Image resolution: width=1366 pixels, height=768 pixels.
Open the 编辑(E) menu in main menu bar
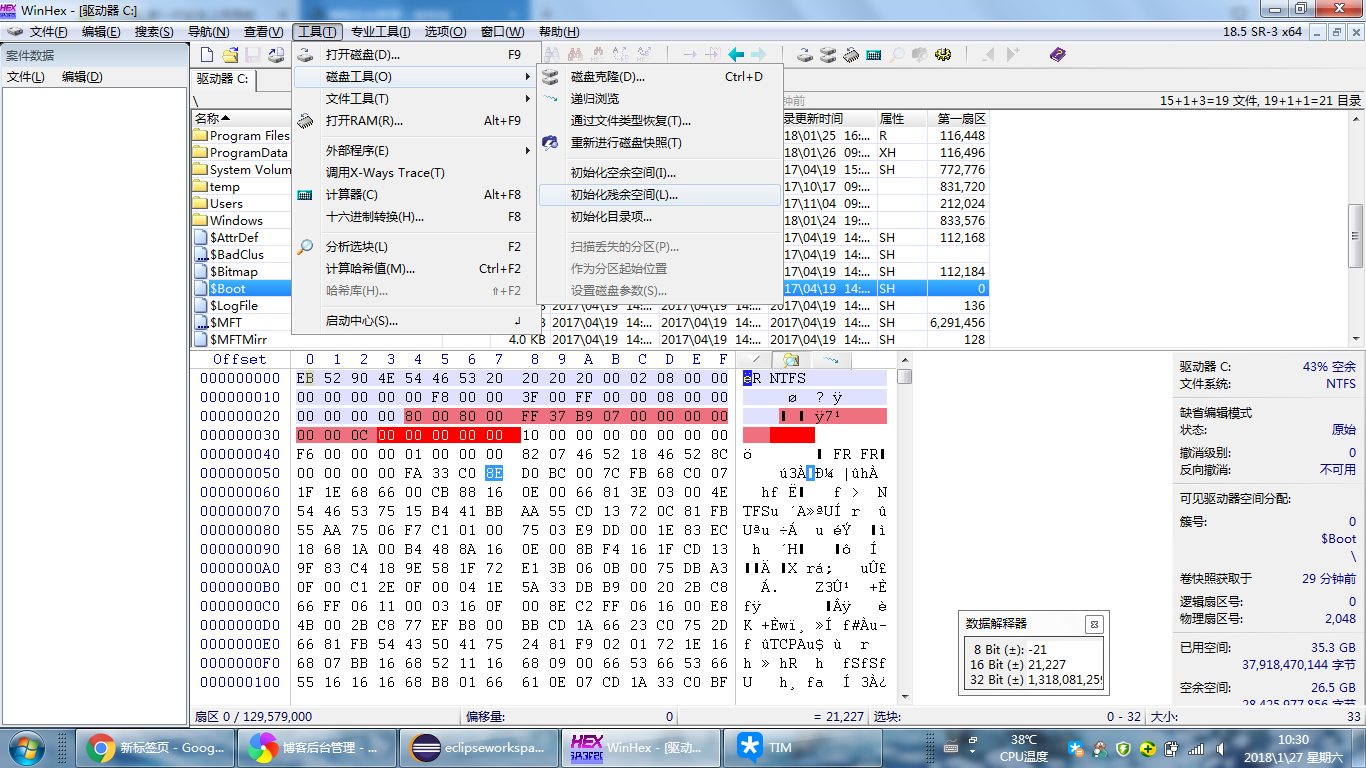click(101, 32)
